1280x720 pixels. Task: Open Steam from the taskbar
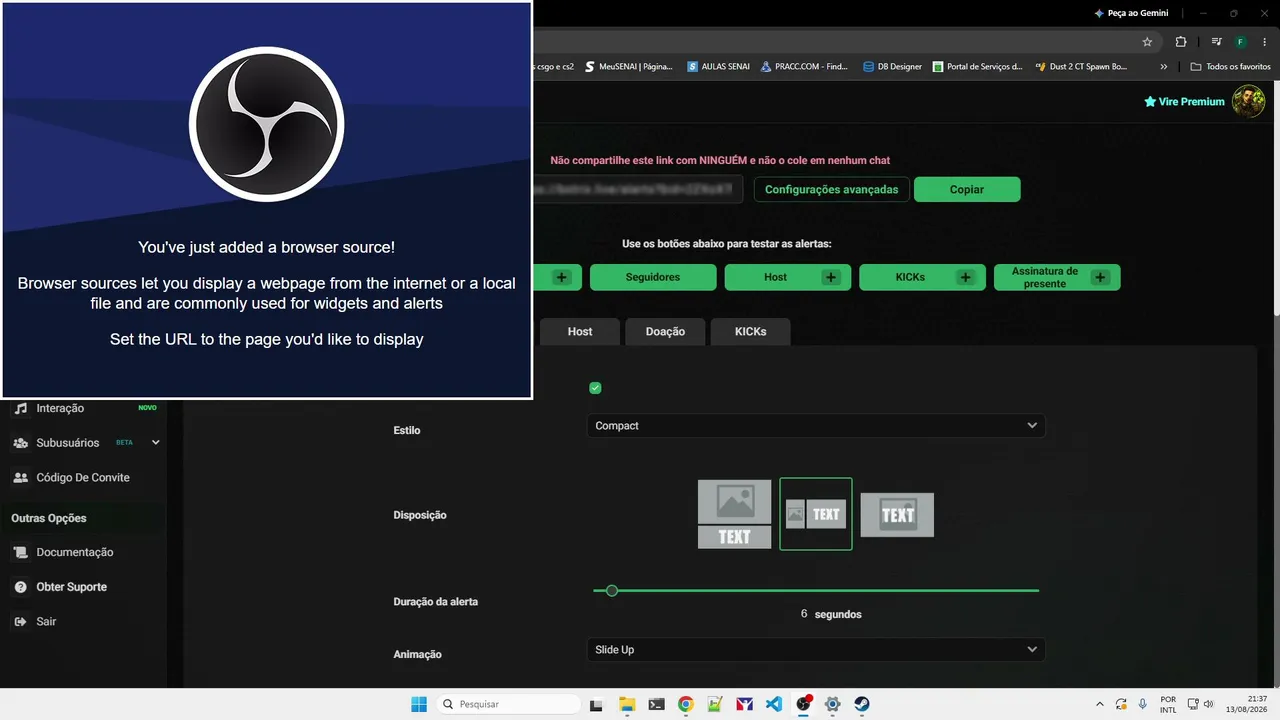(862, 704)
